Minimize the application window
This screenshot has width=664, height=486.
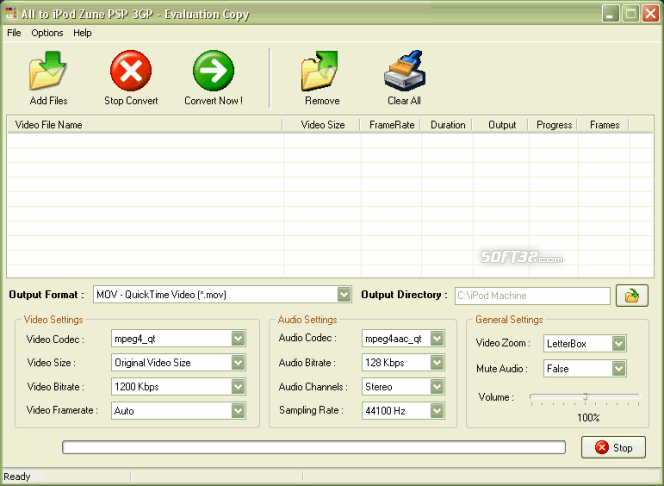pos(610,13)
